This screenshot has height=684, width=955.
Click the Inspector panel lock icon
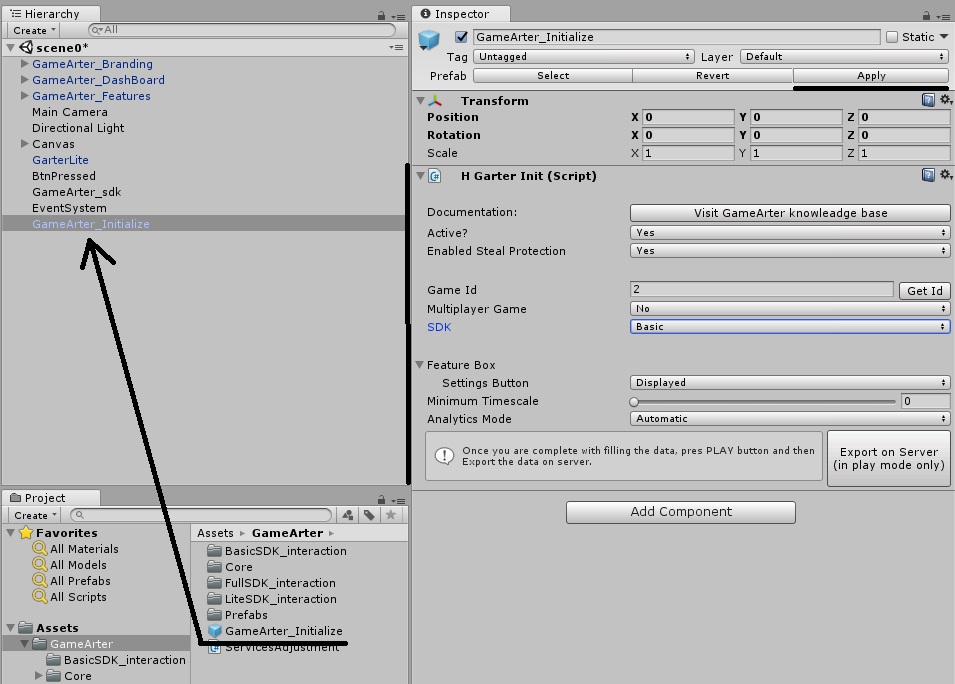pyautogui.click(x=929, y=15)
